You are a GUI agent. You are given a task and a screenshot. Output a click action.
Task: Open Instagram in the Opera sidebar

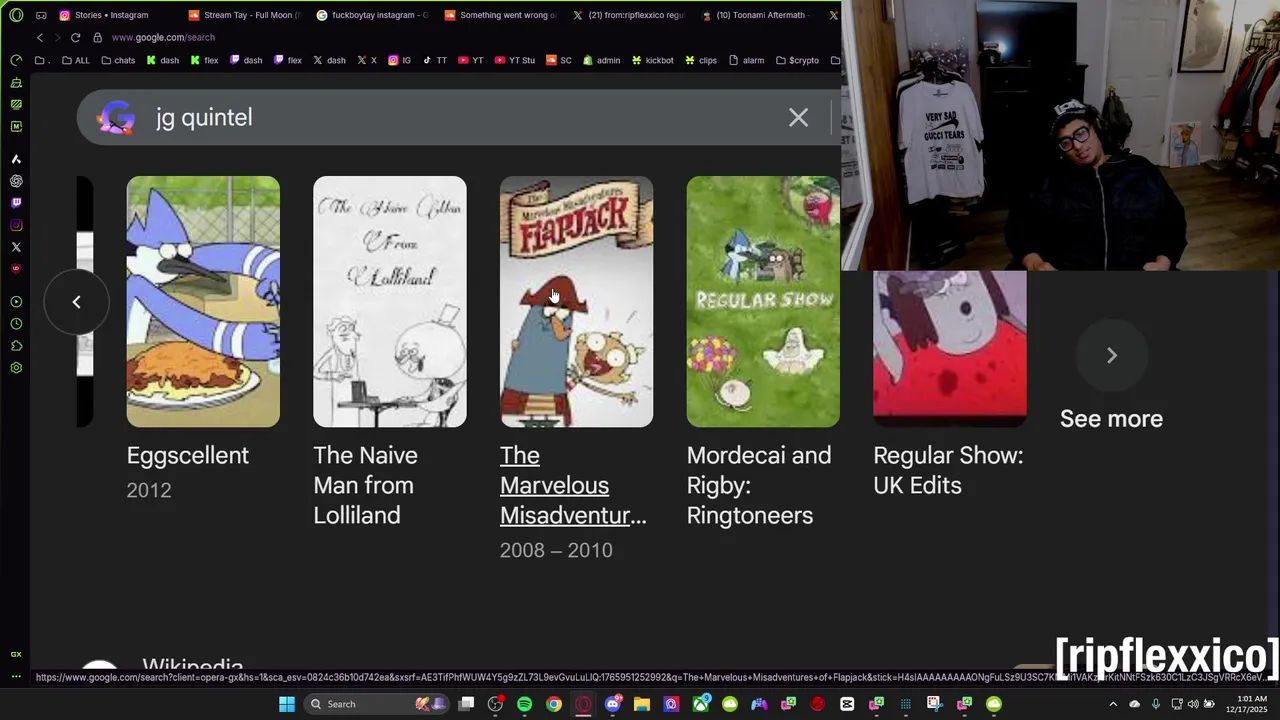[x=16, y=225]
